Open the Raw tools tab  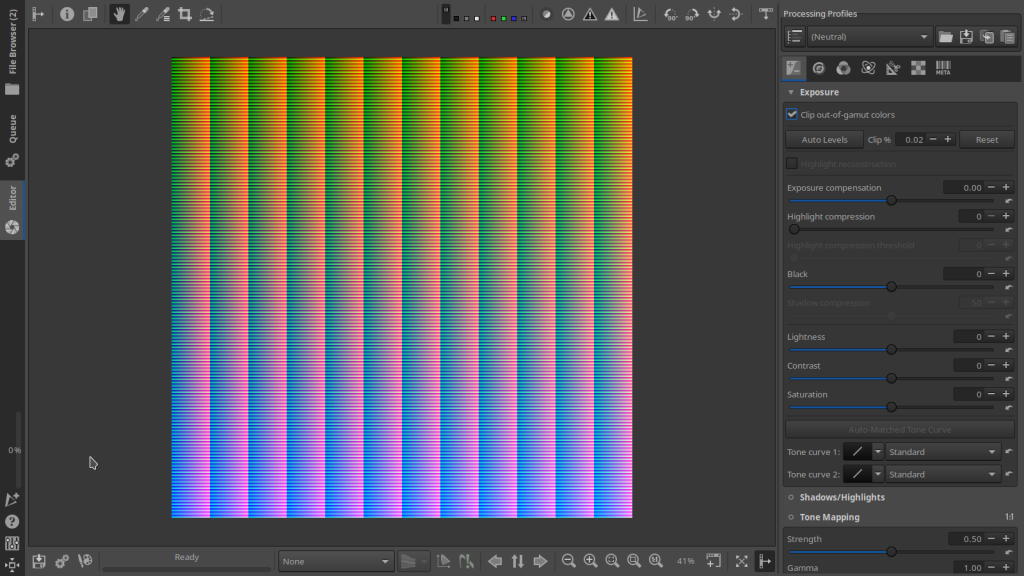[918, 68]
